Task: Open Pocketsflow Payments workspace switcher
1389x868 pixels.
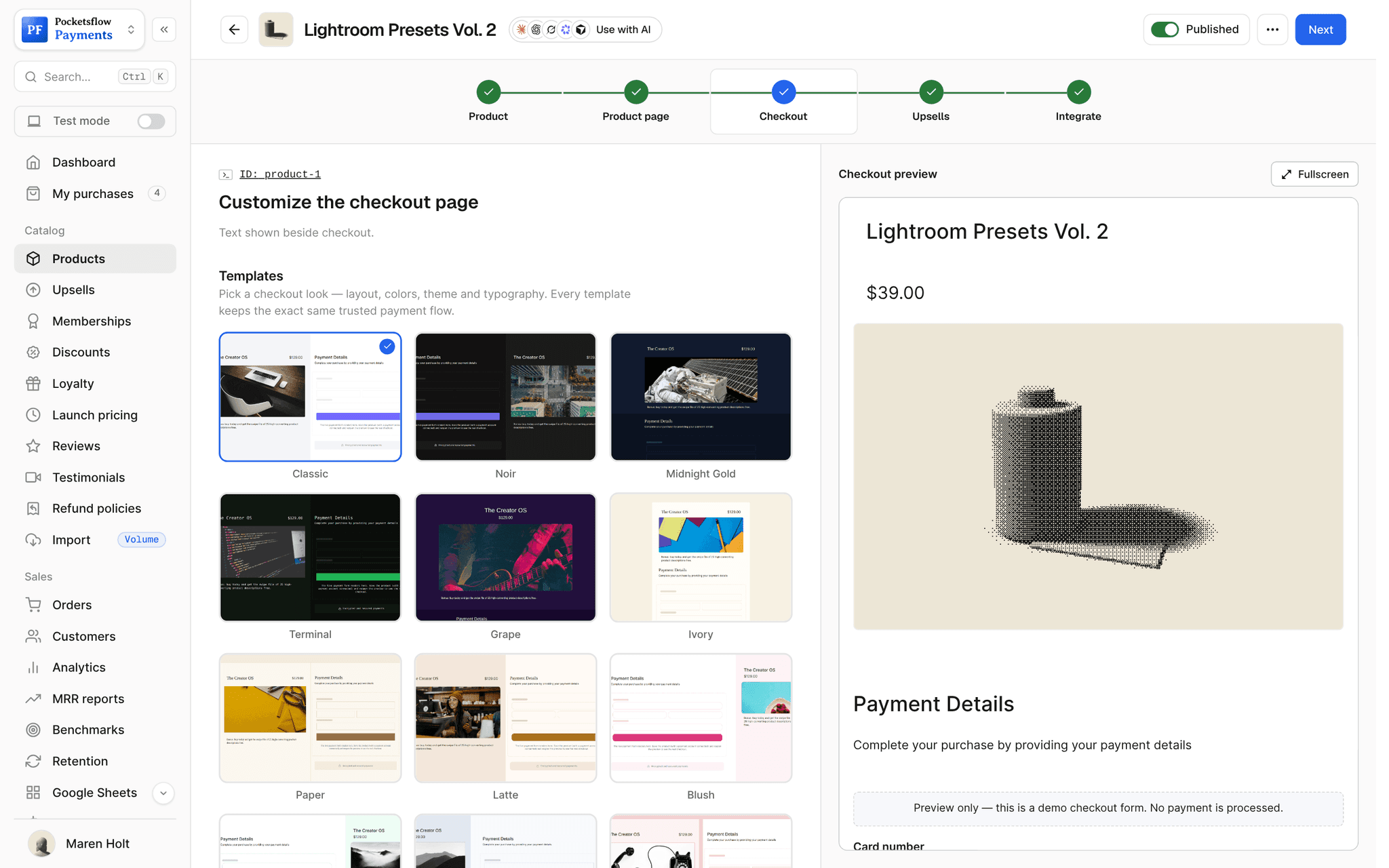Action: (79, 30)
